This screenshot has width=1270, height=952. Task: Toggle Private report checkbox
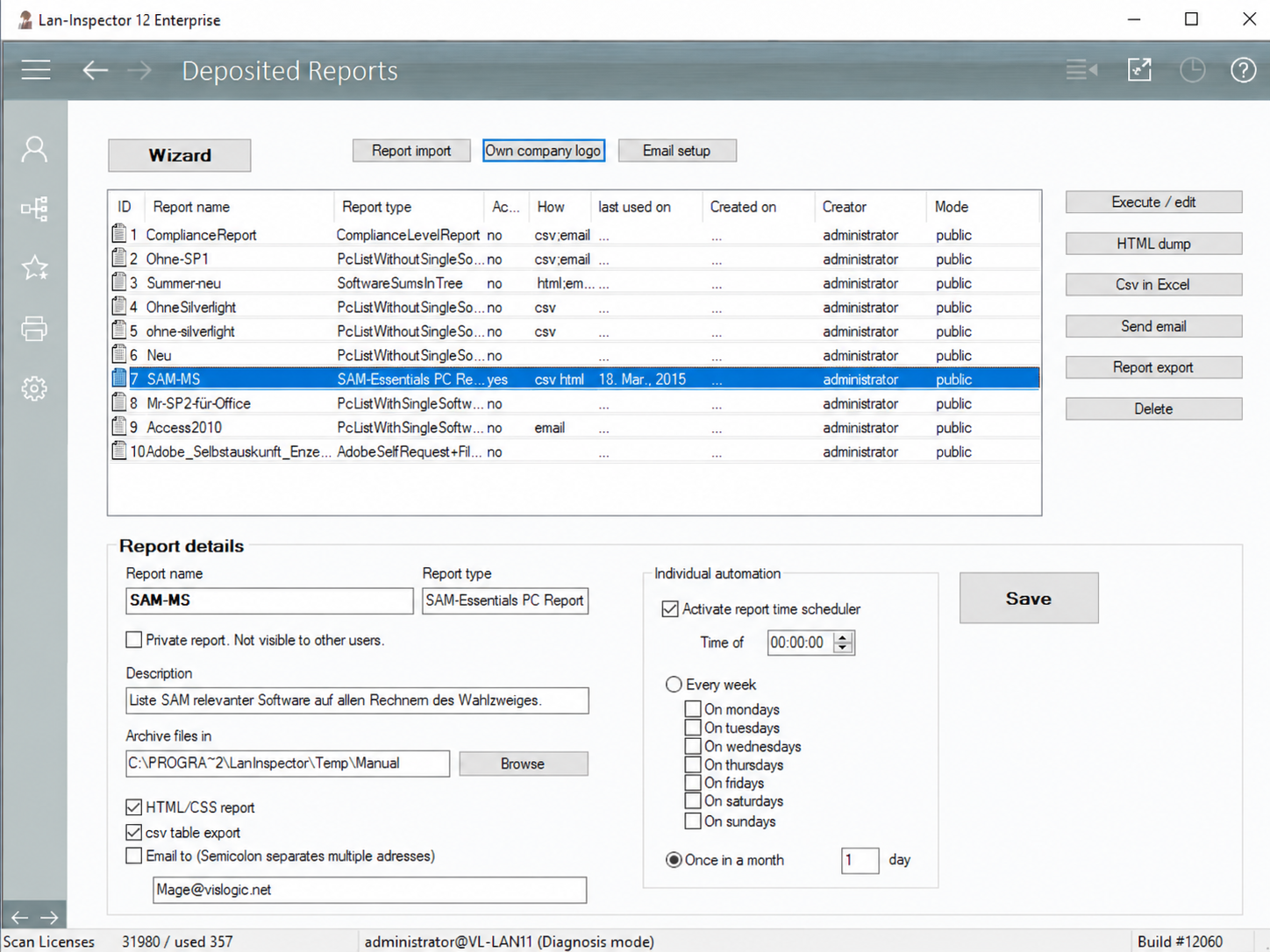tap(133, 640)
